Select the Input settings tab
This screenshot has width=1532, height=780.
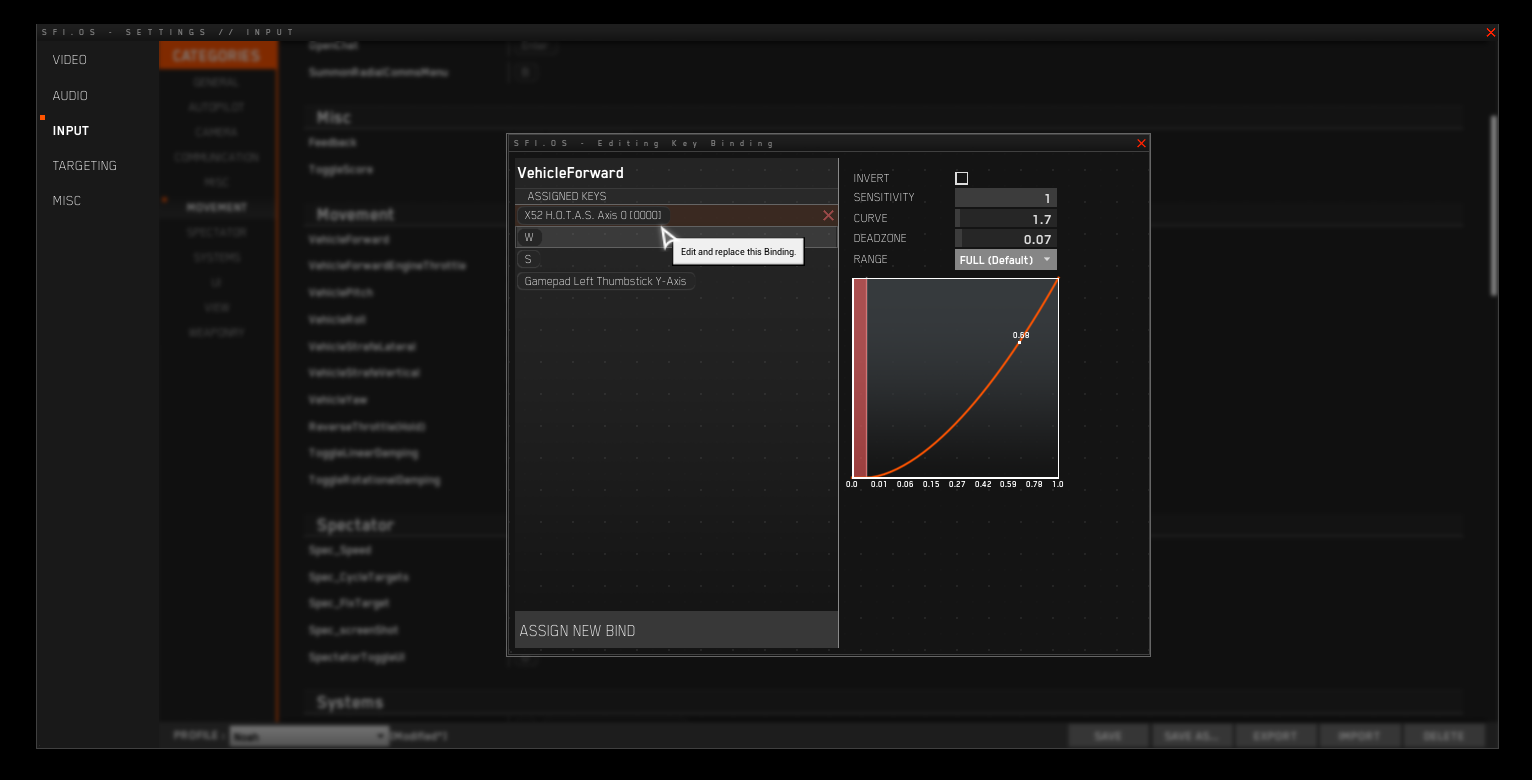pos(71,131)
